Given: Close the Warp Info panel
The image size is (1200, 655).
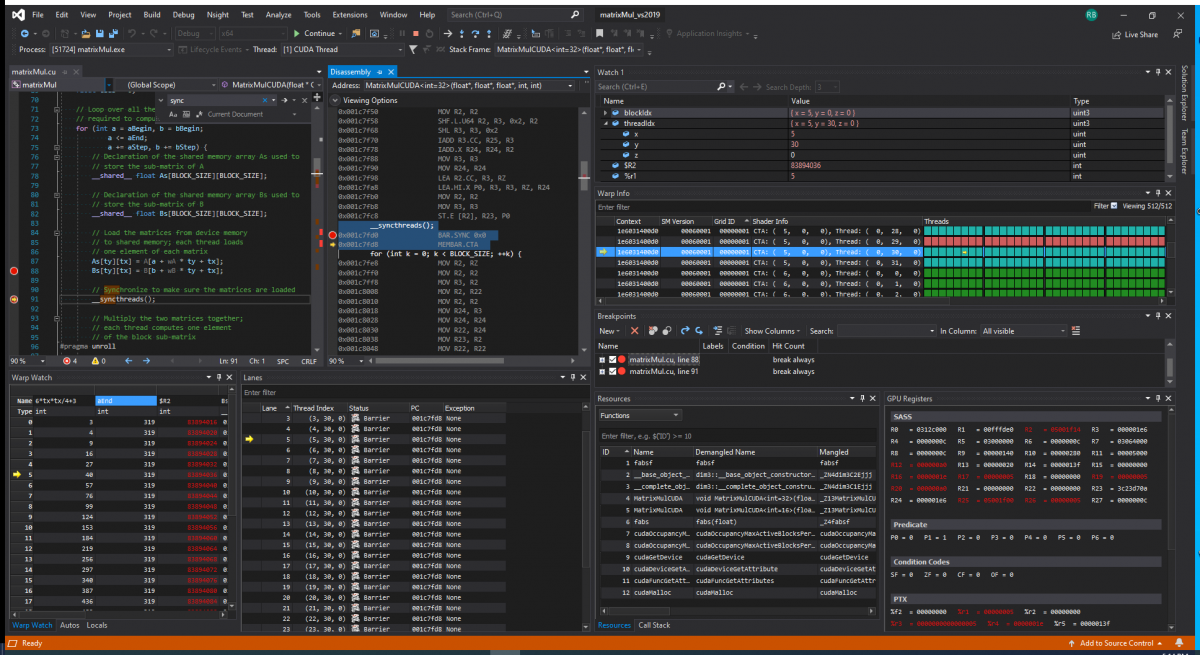Looking at the screenshot, I should coord(1169,193).
